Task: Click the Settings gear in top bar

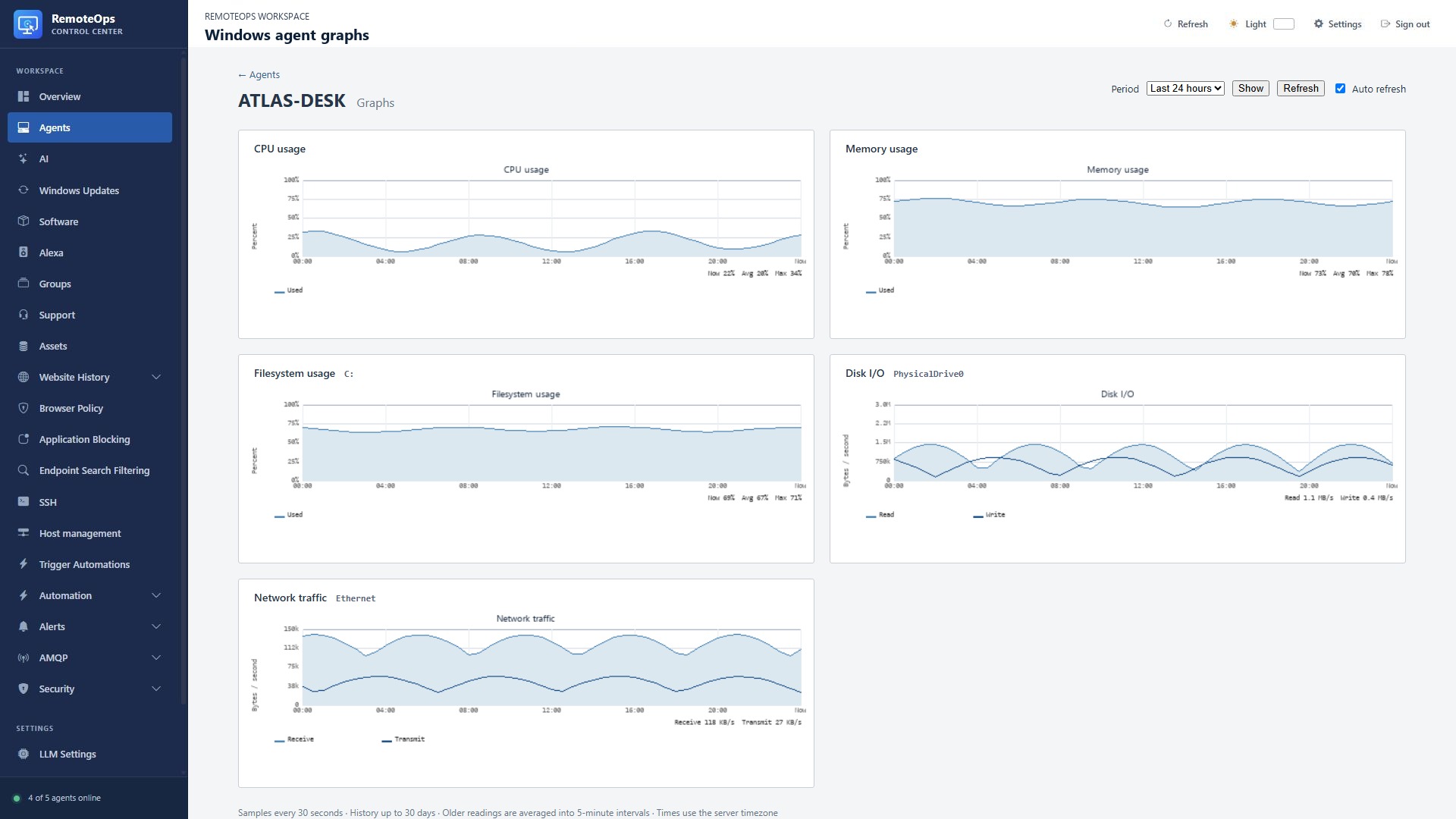Action: tap(1319, 24)
